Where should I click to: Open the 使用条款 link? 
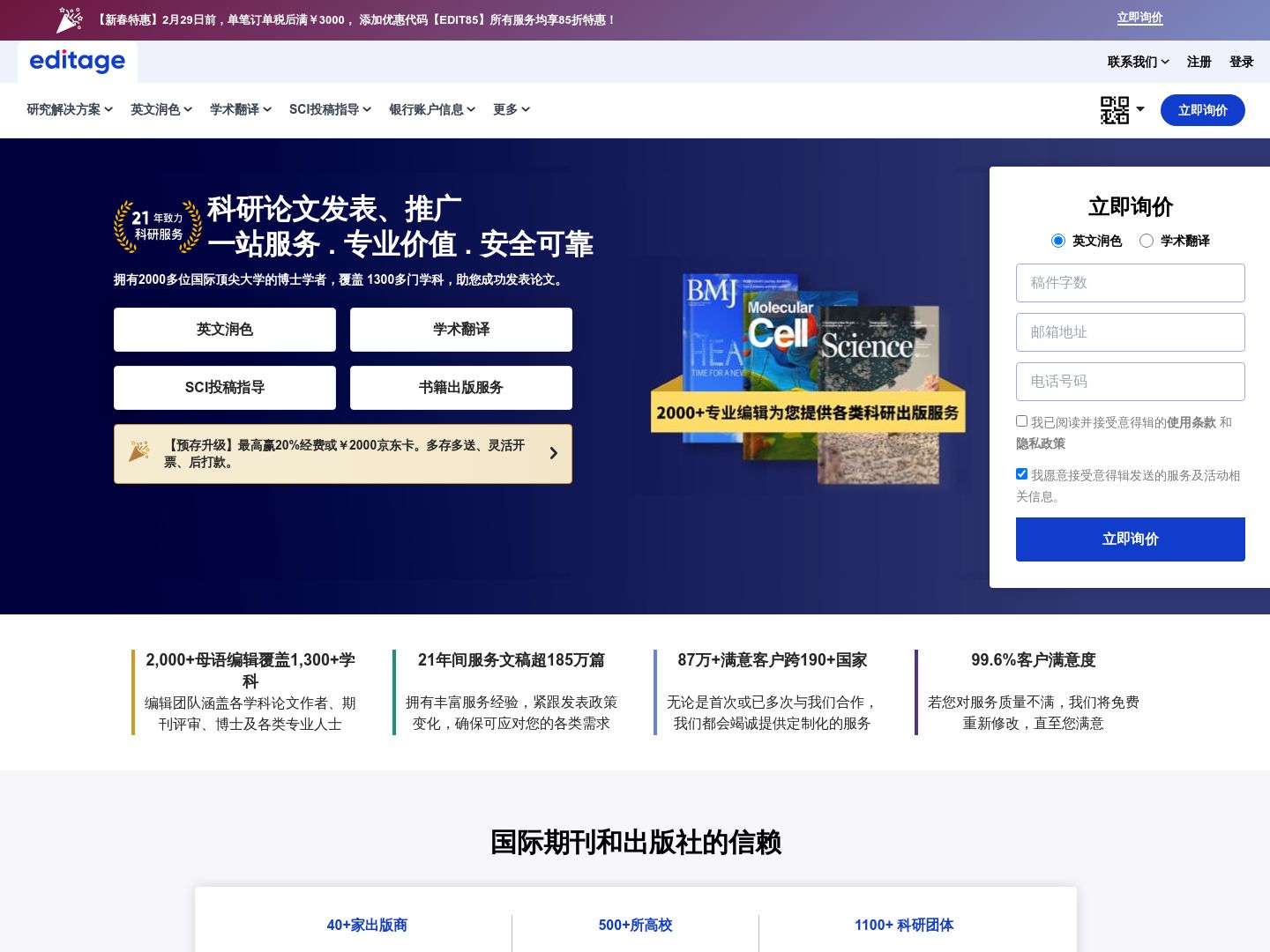[x=1192, y=422]
